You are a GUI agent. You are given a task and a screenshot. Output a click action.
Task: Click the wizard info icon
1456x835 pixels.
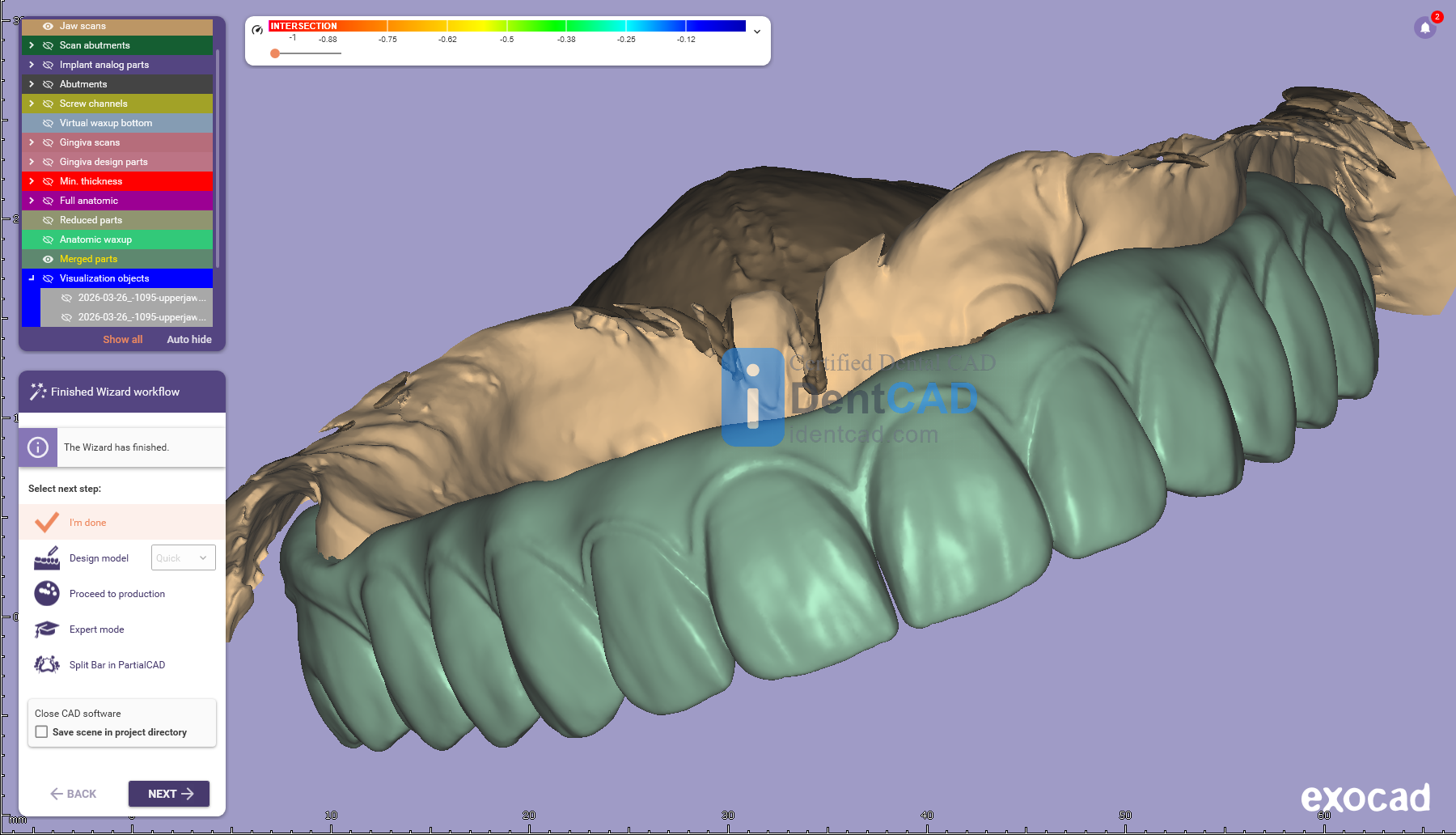(38, 447)
